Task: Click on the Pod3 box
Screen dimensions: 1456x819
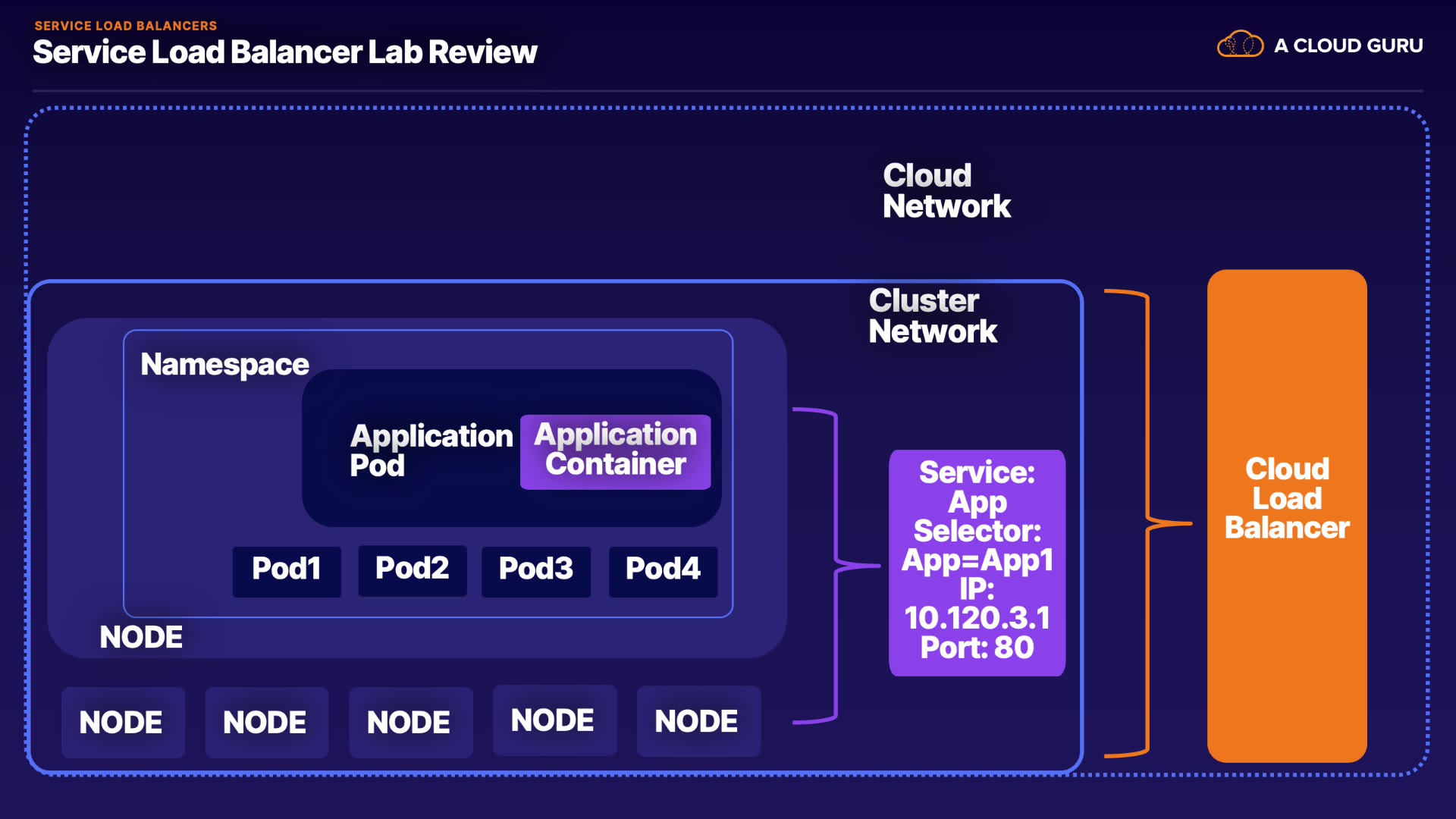Action: [535, 570]
